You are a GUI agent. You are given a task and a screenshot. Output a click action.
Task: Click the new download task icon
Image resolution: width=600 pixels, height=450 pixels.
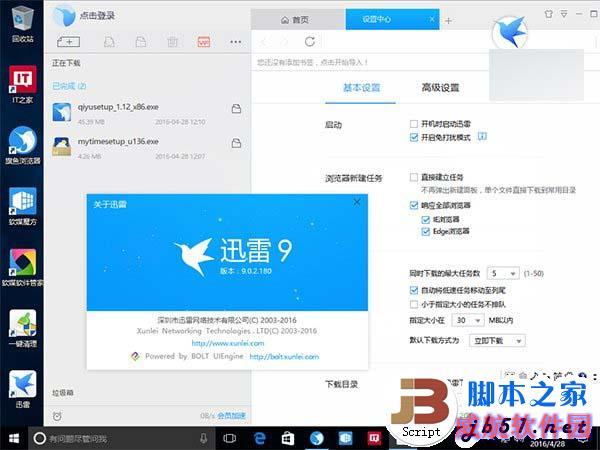pos(68,42)
